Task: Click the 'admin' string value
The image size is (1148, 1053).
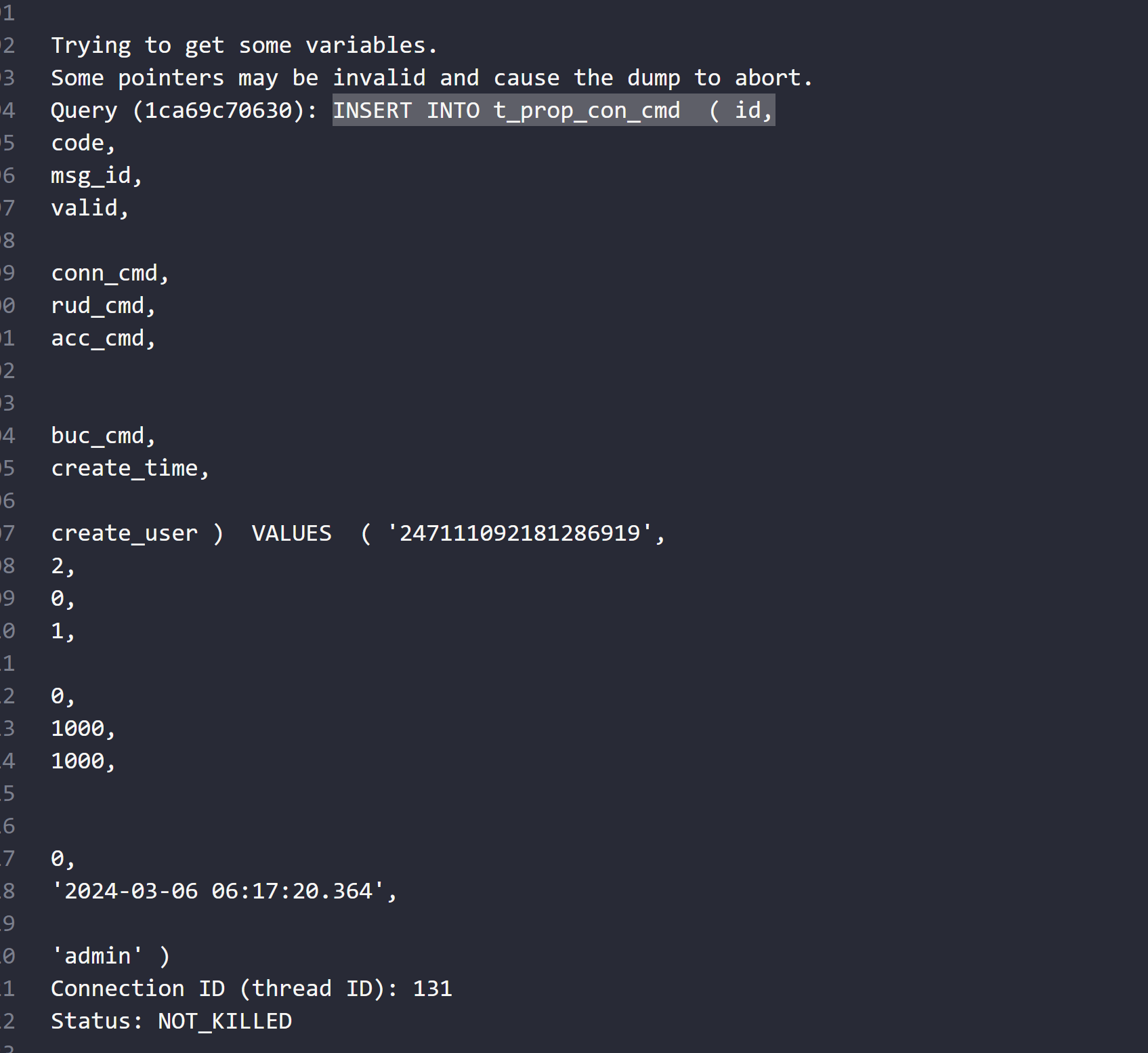Action: pyautogui.click(x=97, y=956)
